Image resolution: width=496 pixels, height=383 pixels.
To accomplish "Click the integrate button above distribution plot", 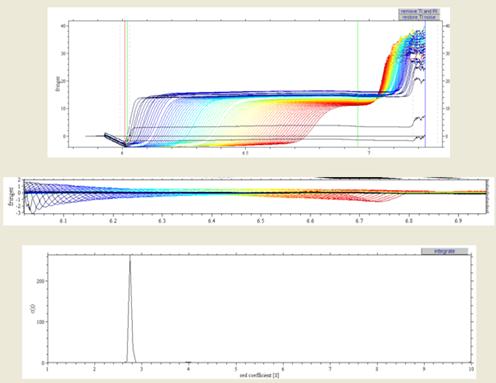I will [x=444, y=251].
